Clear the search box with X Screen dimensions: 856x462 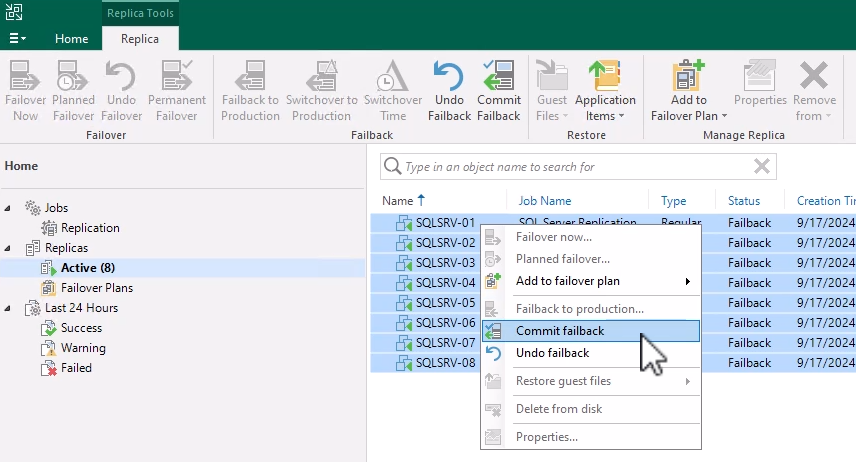click(762, 167)
